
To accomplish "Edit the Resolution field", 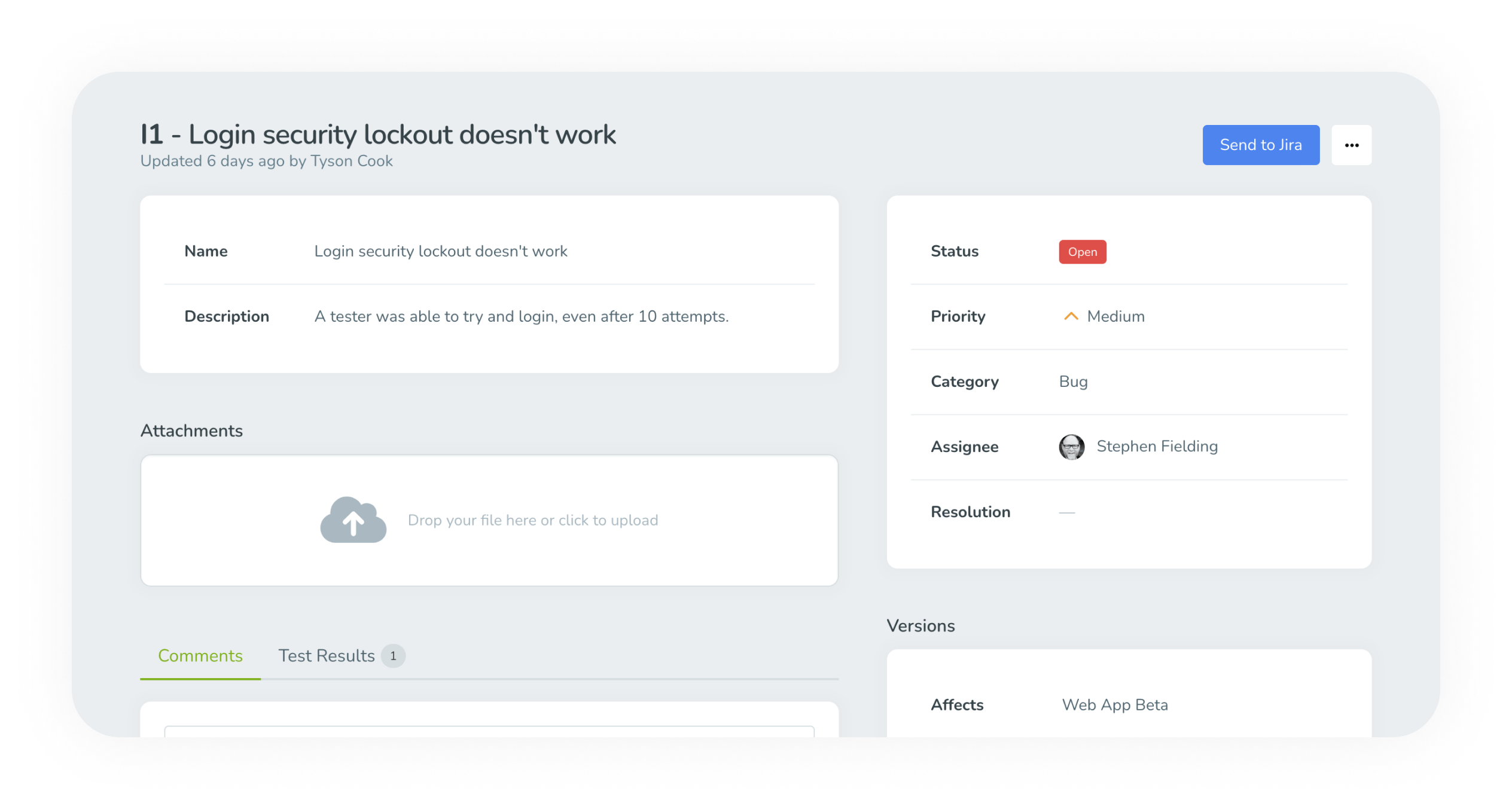I will tap(1066, 512).
